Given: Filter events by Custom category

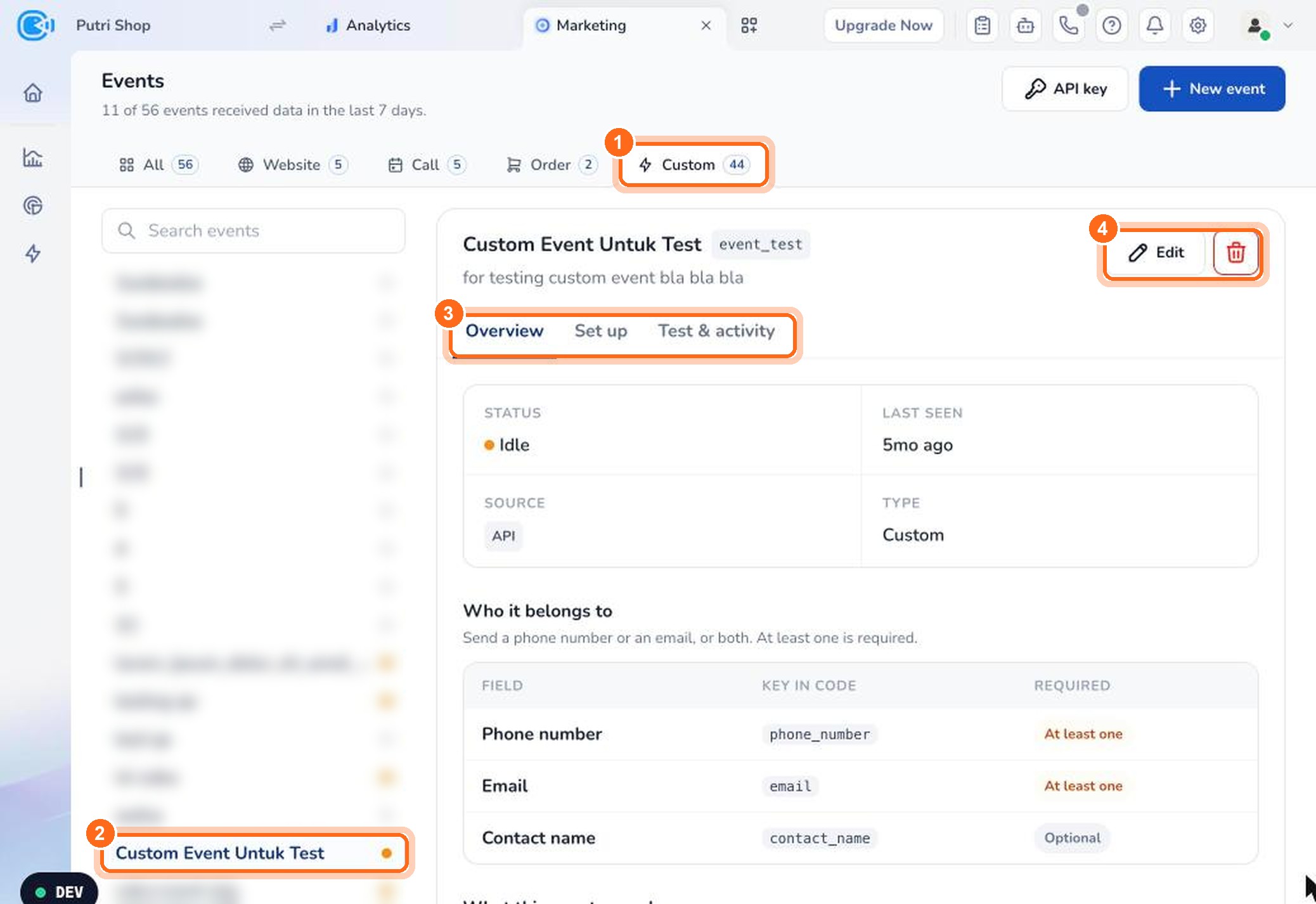Looking at the screenshot, I should tap(694, 165).
